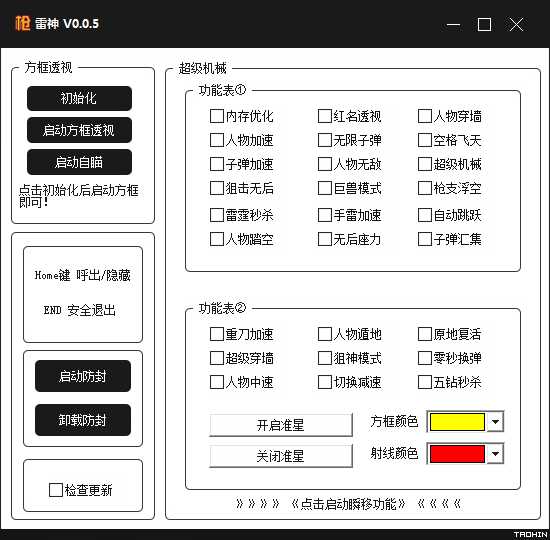Viewport: 550px width, 540px height.
Task: Tick the 空格飞天 checkbox
Action: [x=425, y=140]
